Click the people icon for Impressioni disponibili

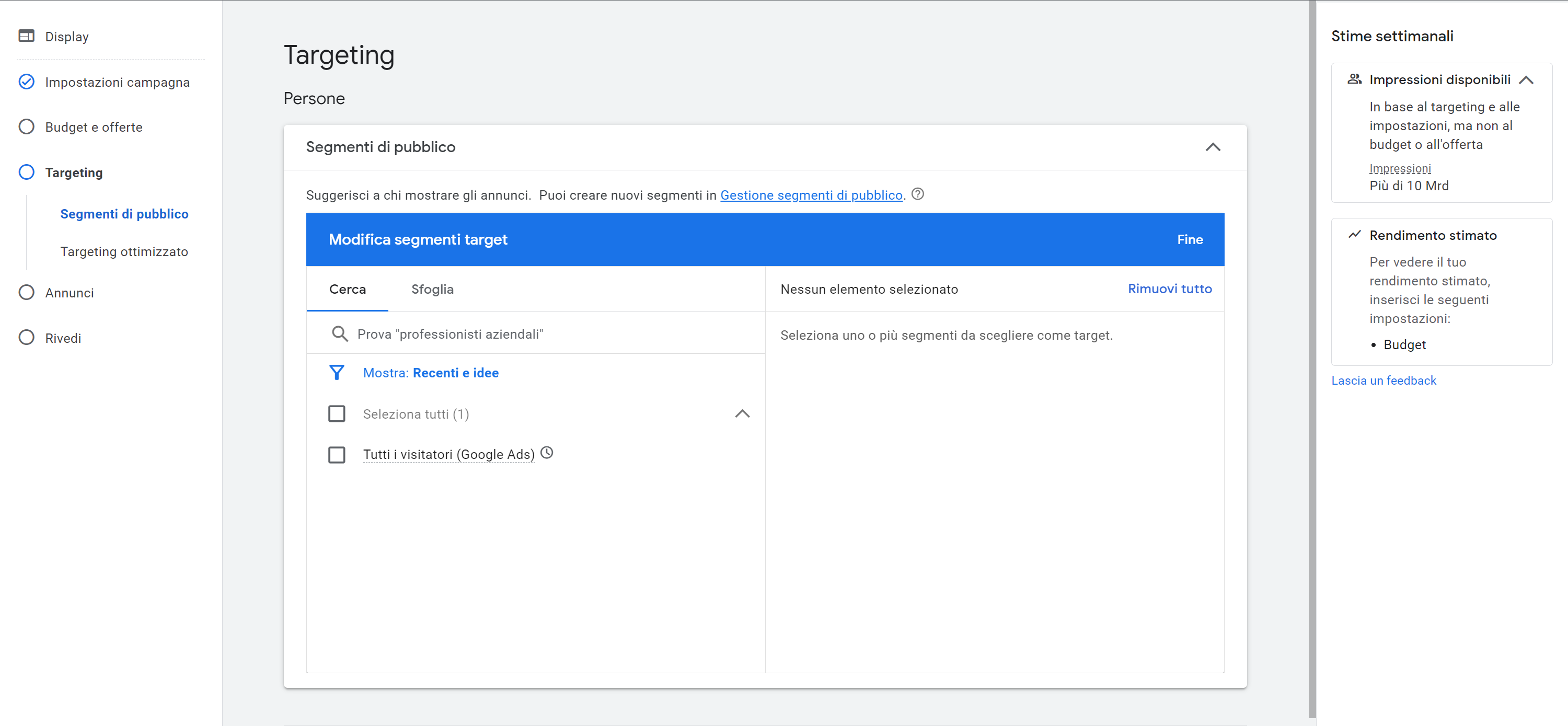click(x=1354, y=79)
